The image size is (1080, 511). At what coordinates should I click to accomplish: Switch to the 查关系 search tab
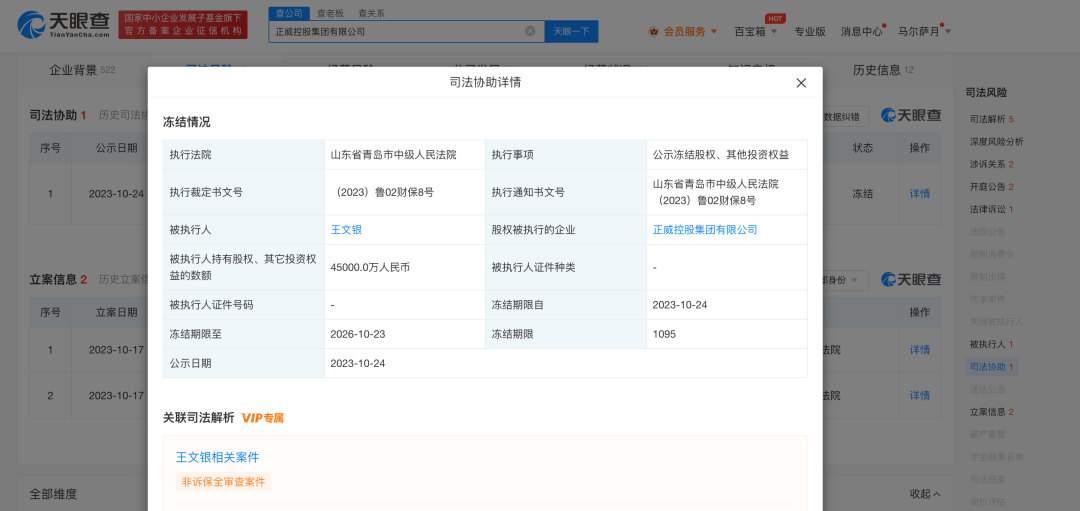point(372,13)
